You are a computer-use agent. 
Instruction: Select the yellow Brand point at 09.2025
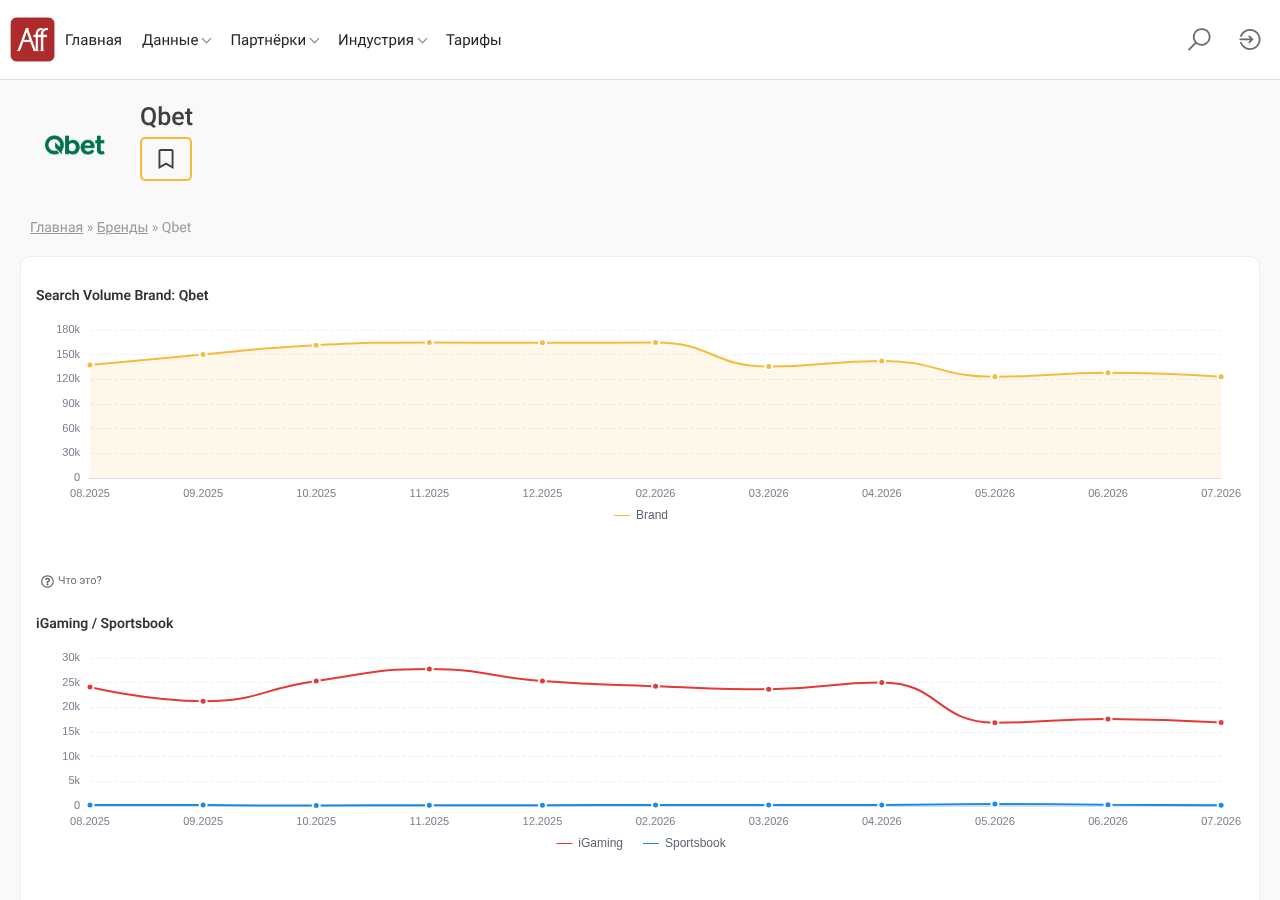[x=203, y=354]
